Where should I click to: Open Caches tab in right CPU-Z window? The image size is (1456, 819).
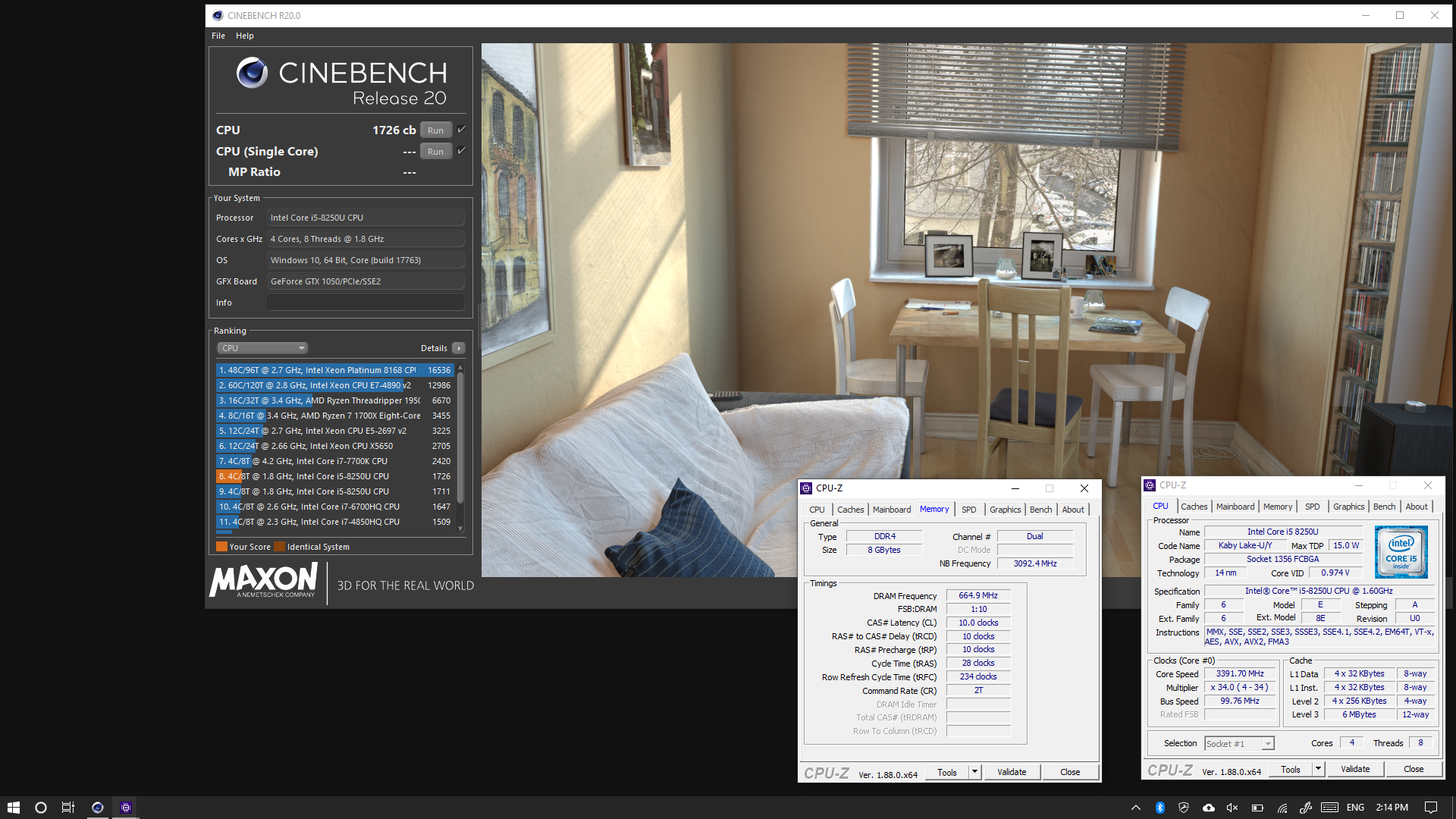coord(1194,507)
